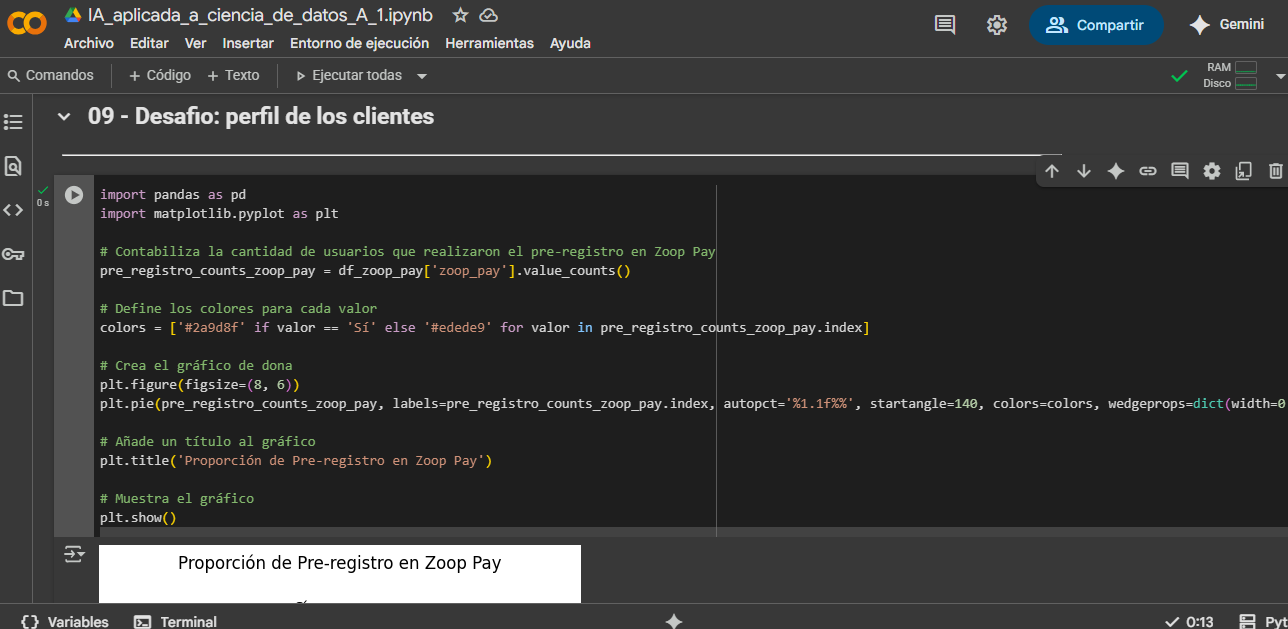Open the code snippets sidebar icon
Viewport: 1288px width, 629px height.
coord(13,210)
